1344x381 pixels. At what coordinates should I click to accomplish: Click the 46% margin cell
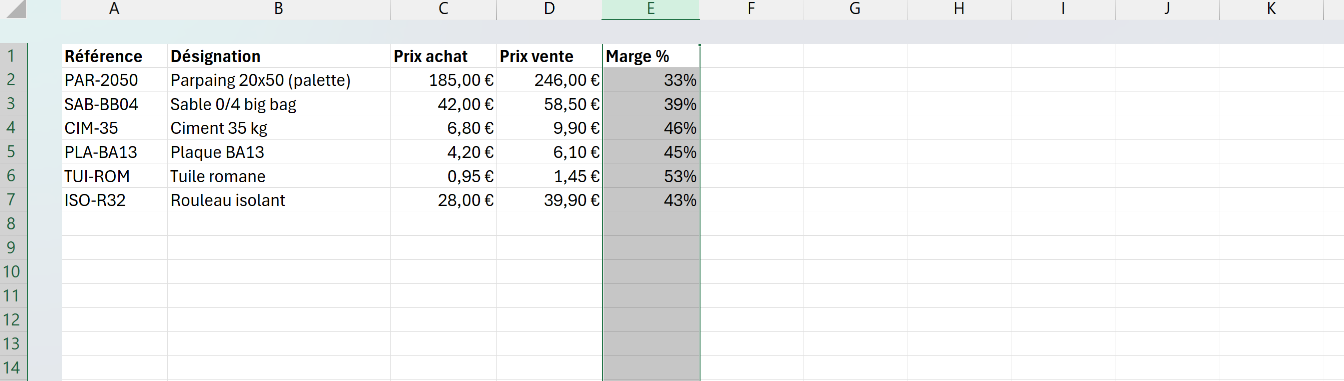[651, 128]
